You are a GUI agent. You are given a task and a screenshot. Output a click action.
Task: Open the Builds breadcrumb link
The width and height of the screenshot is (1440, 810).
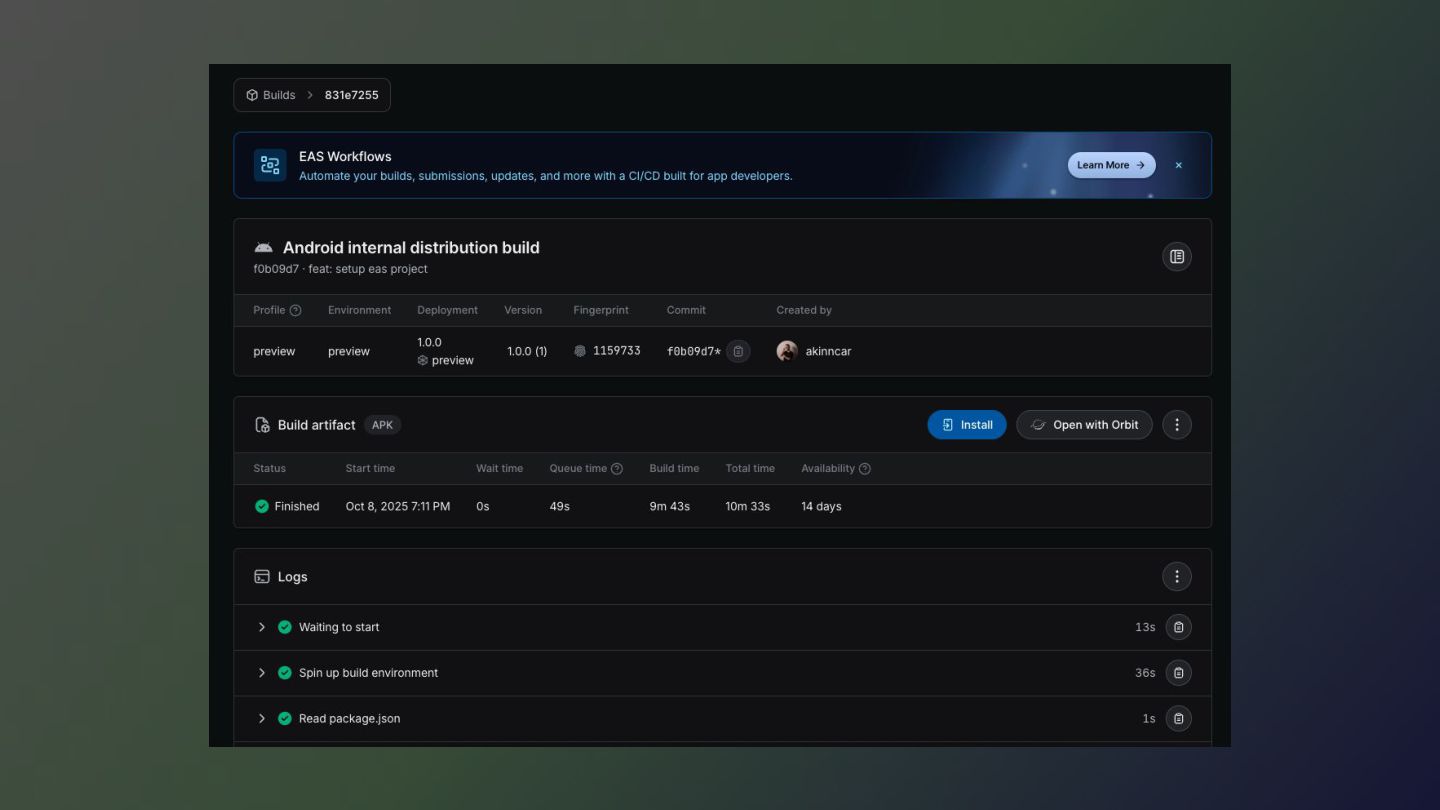click(x=271, y=96)
